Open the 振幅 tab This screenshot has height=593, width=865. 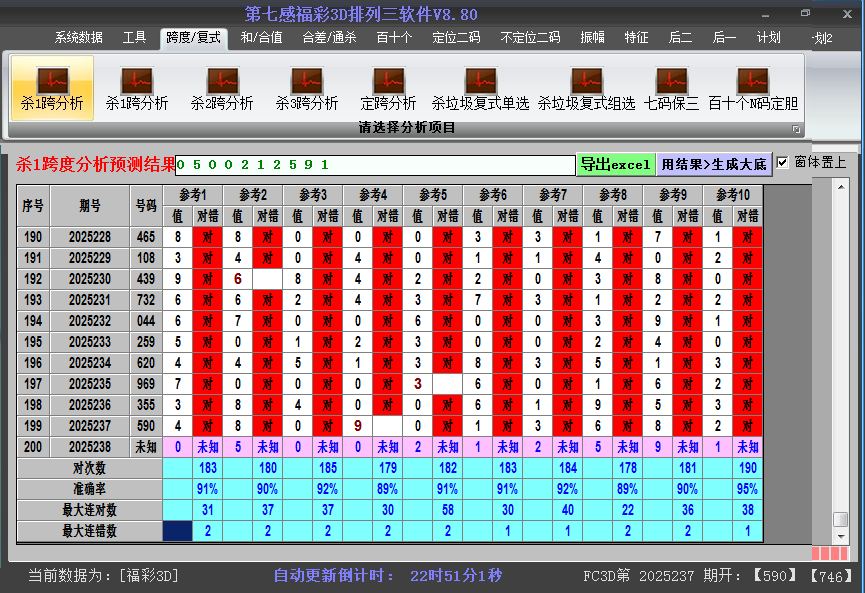pyautogui.click(x=593, y=38)
